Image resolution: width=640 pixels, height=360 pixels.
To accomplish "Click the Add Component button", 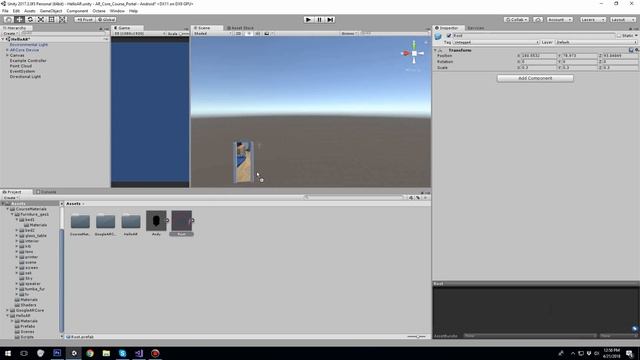I will click(535, 78).
